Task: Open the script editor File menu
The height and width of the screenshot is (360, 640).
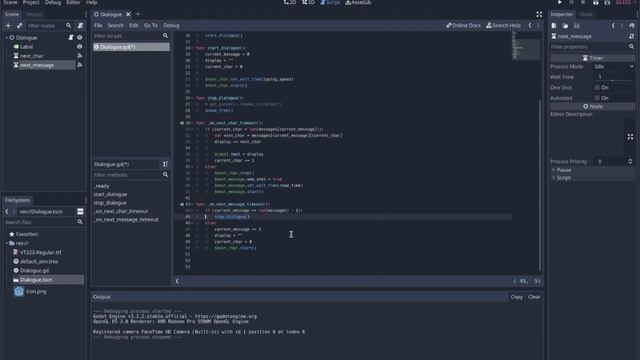Action: tap(98, 25)
